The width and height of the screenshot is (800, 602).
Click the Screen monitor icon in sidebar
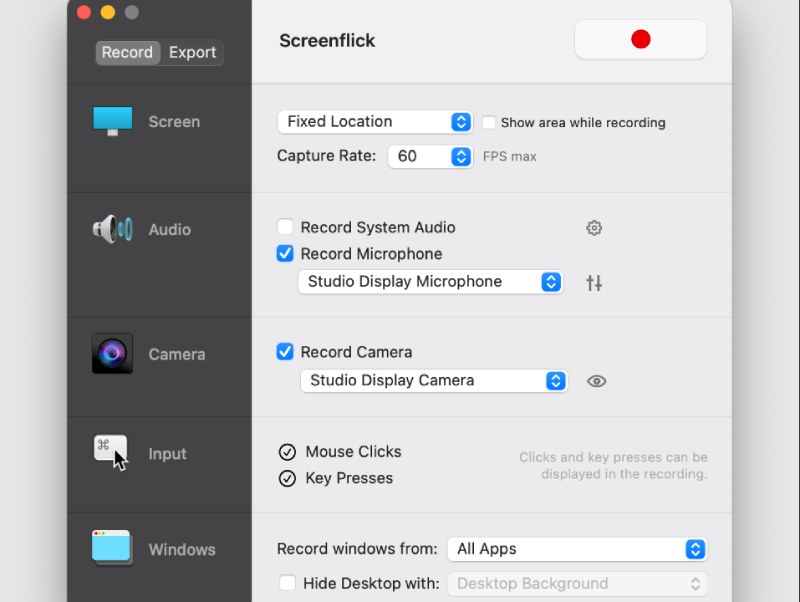pyautogui.click(x=112, y=121)
